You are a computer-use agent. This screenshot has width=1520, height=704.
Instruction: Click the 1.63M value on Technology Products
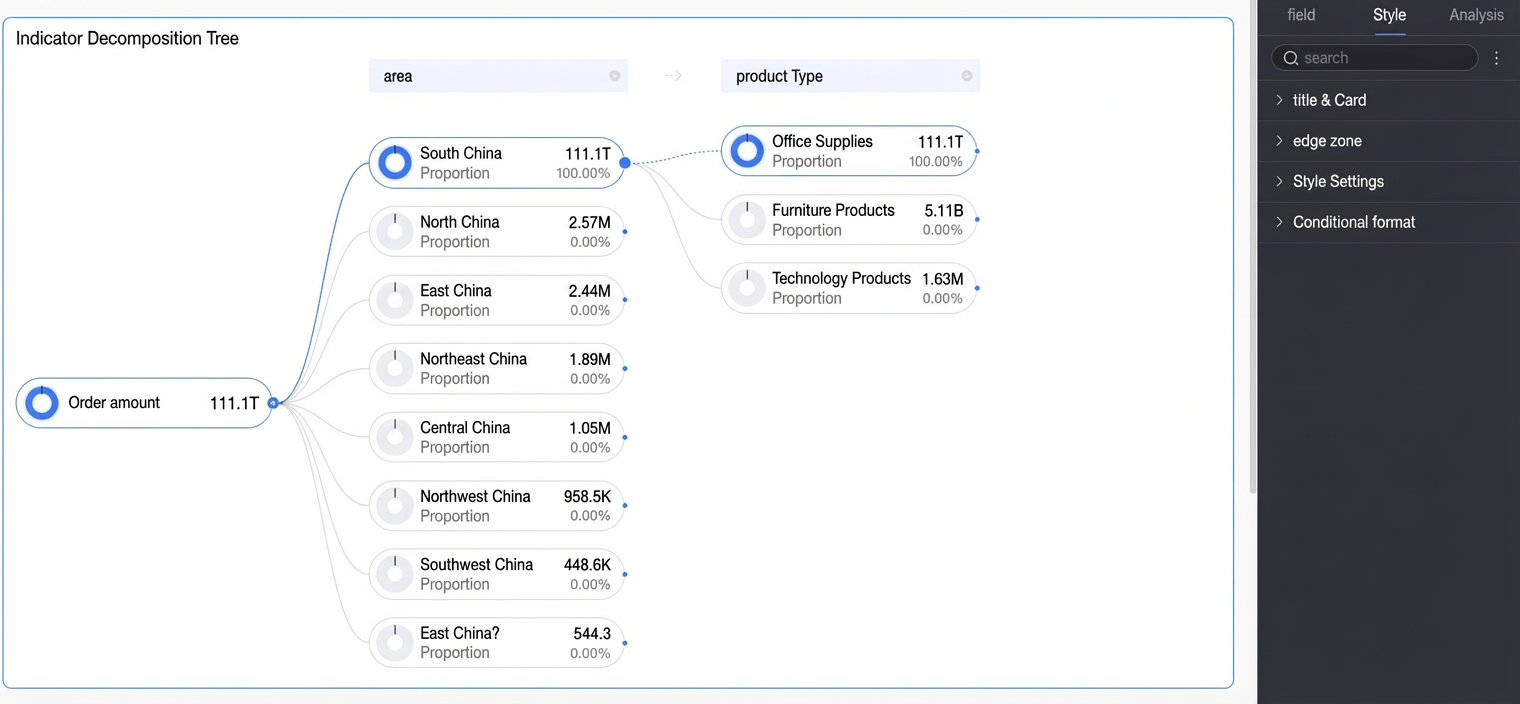point(943,279)
